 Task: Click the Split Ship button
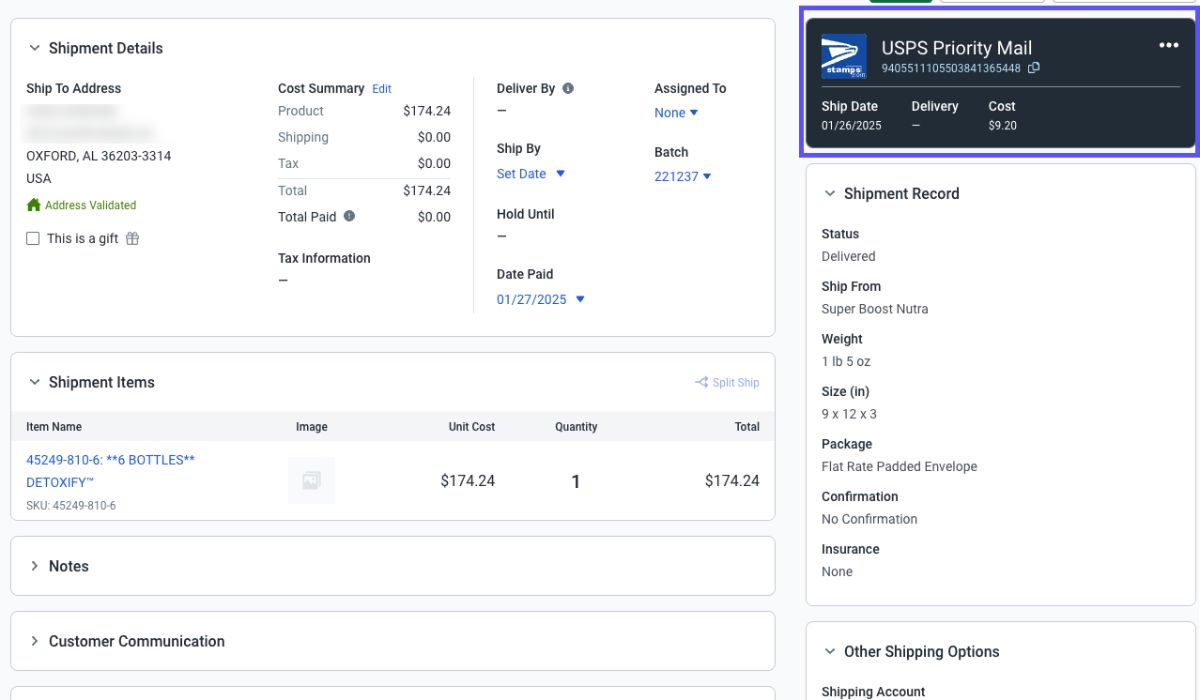tap(727, 382)
